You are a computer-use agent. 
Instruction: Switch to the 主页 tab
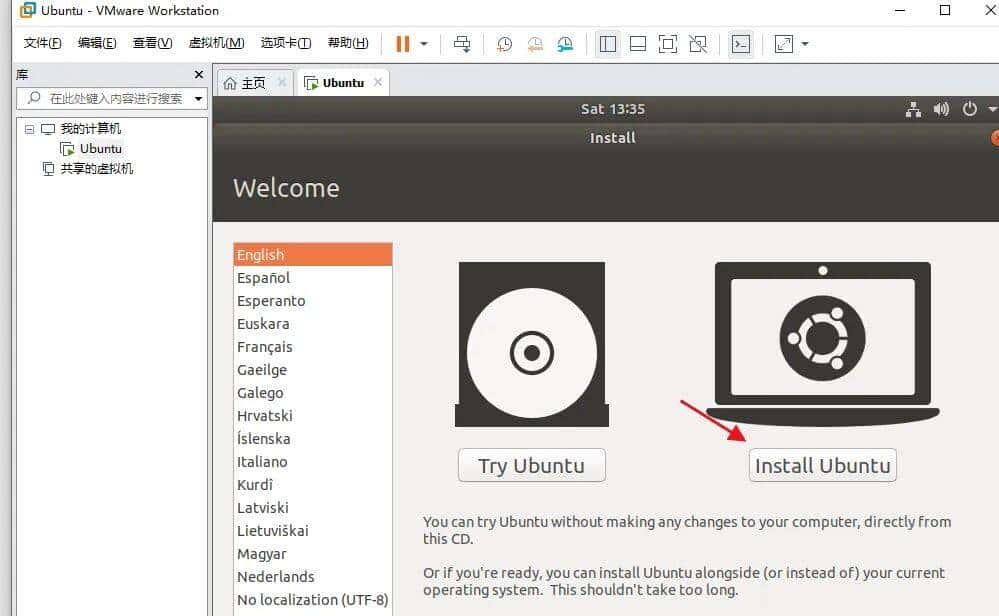click(250, 83)
